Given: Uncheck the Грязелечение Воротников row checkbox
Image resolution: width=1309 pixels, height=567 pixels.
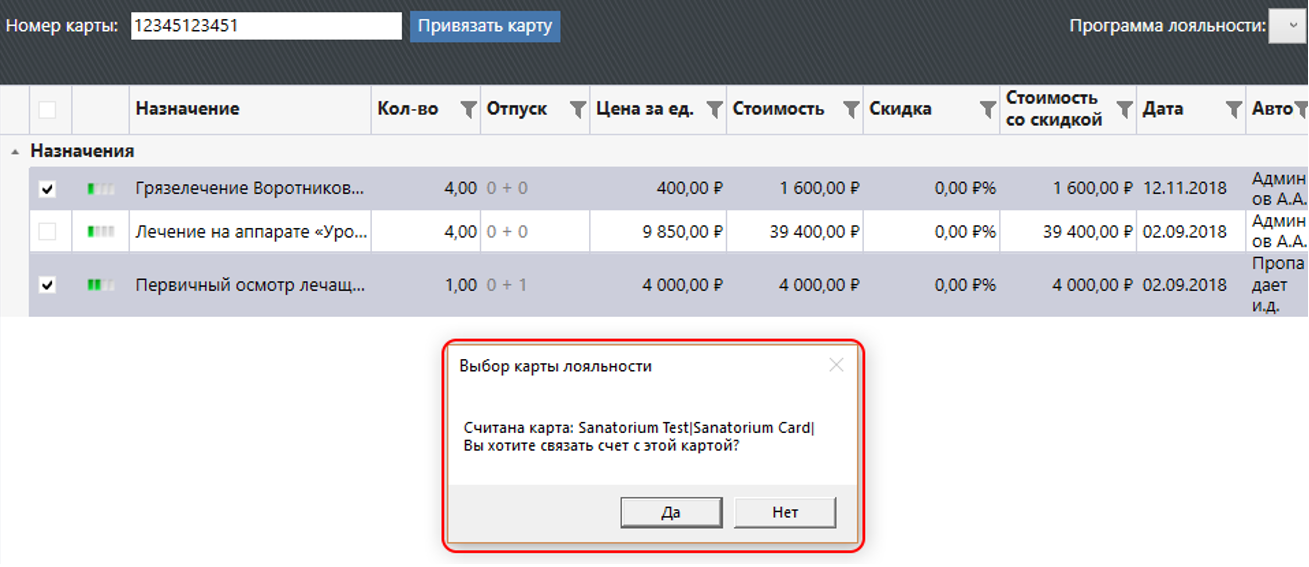Looking at the screenshot, I should 47,189.
